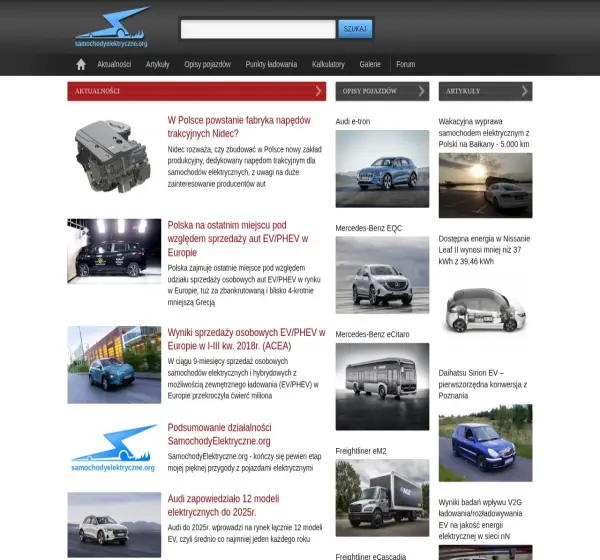Viewport: 600px width, 560px height.
Task: Click the home icon in navigation bar
Action: pyautogui.click(x=81, y=64)
